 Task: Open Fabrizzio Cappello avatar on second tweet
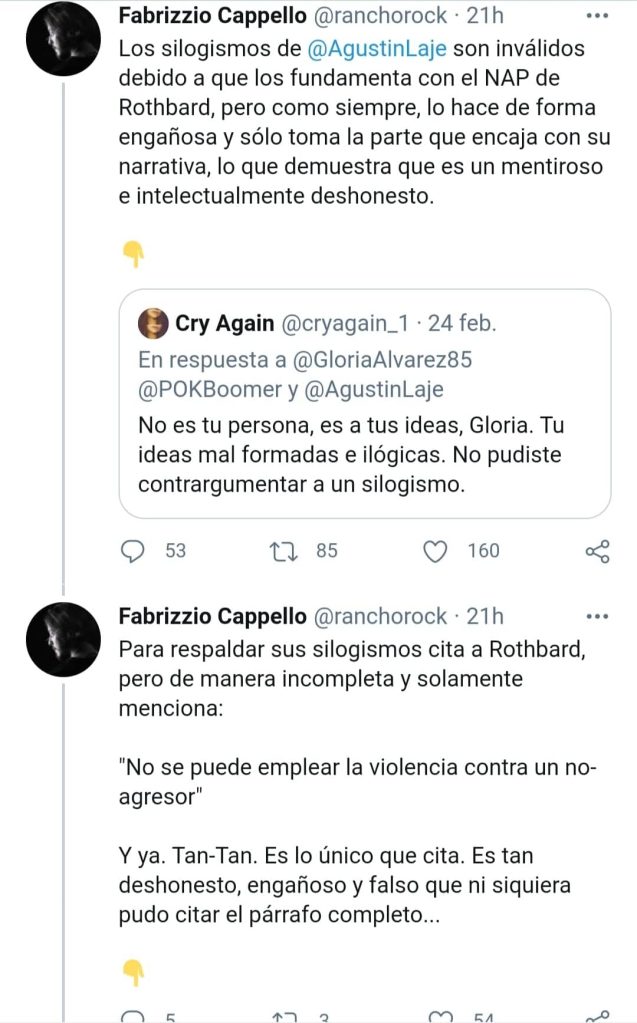pyautogui.click(x=63, y=639)
